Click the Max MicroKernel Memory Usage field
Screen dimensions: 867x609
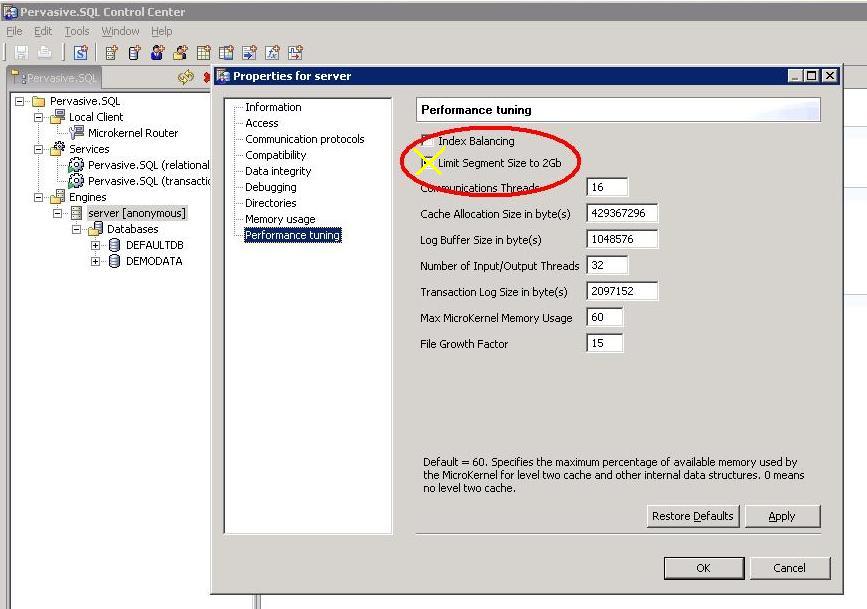[604, 317]
